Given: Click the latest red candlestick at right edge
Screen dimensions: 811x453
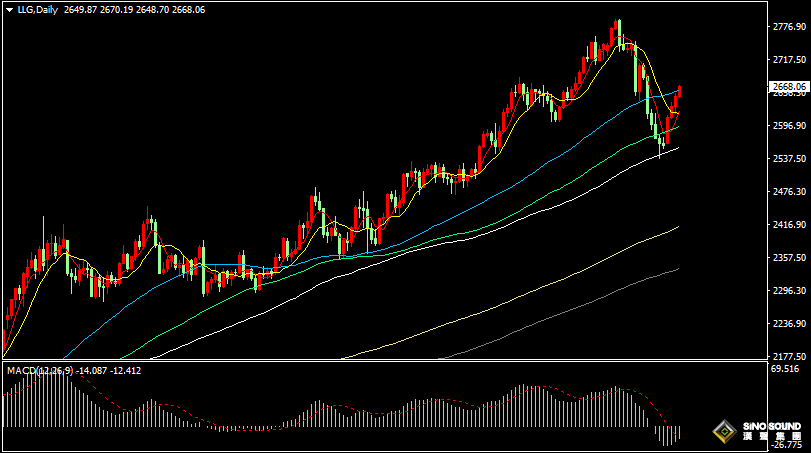Looking at the screenshot, I should [x=680, y=92].
